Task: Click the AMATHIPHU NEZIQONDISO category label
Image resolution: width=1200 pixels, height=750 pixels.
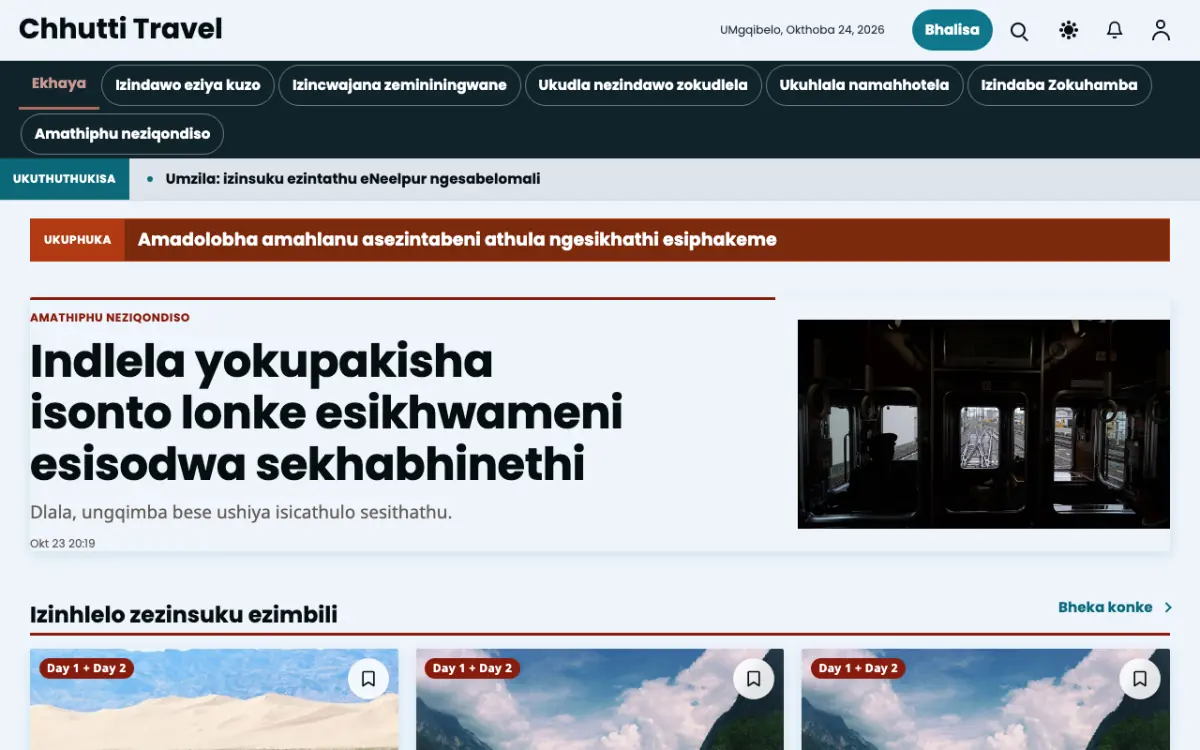Action: pos(110,317)
